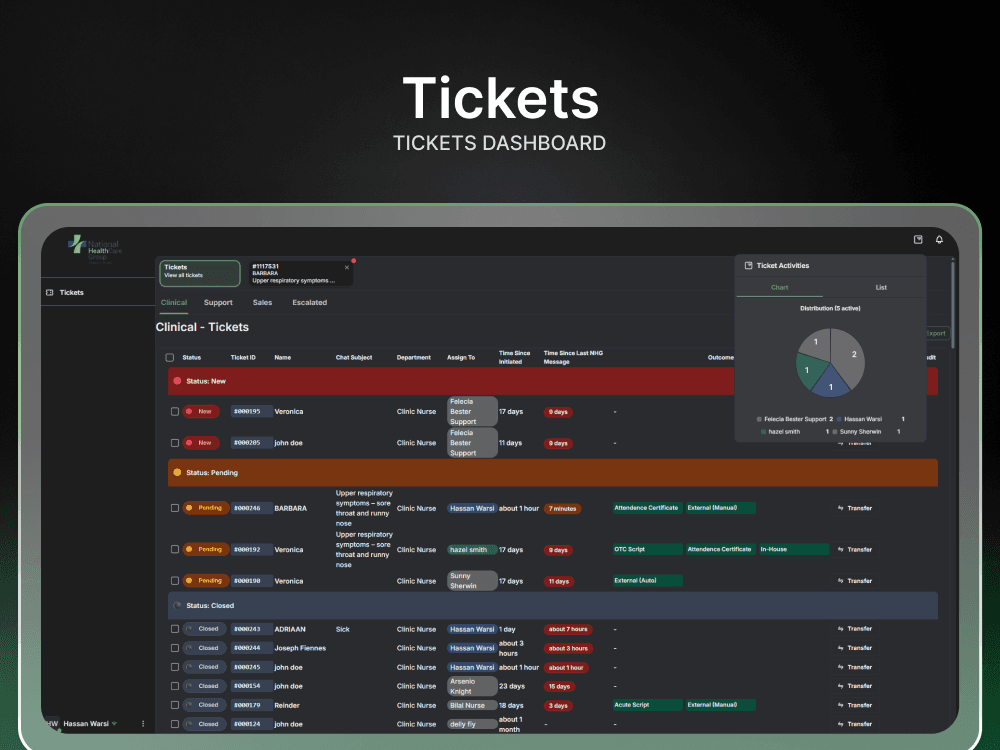Click Transfer for ticket #000190 Veronica
Image resolution: width=1000 pixels, height=750 pixels.
855,581
